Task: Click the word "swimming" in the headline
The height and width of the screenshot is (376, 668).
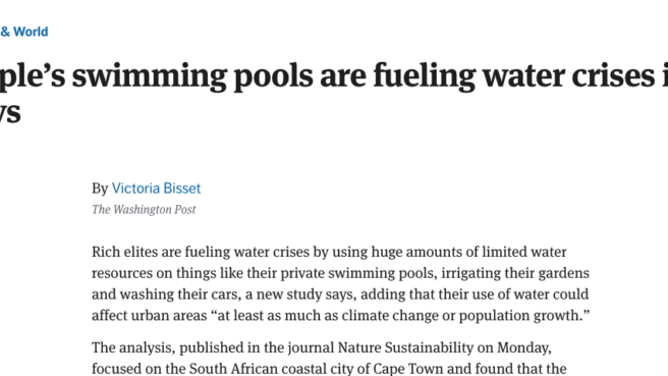Action: tap(149, 77)
